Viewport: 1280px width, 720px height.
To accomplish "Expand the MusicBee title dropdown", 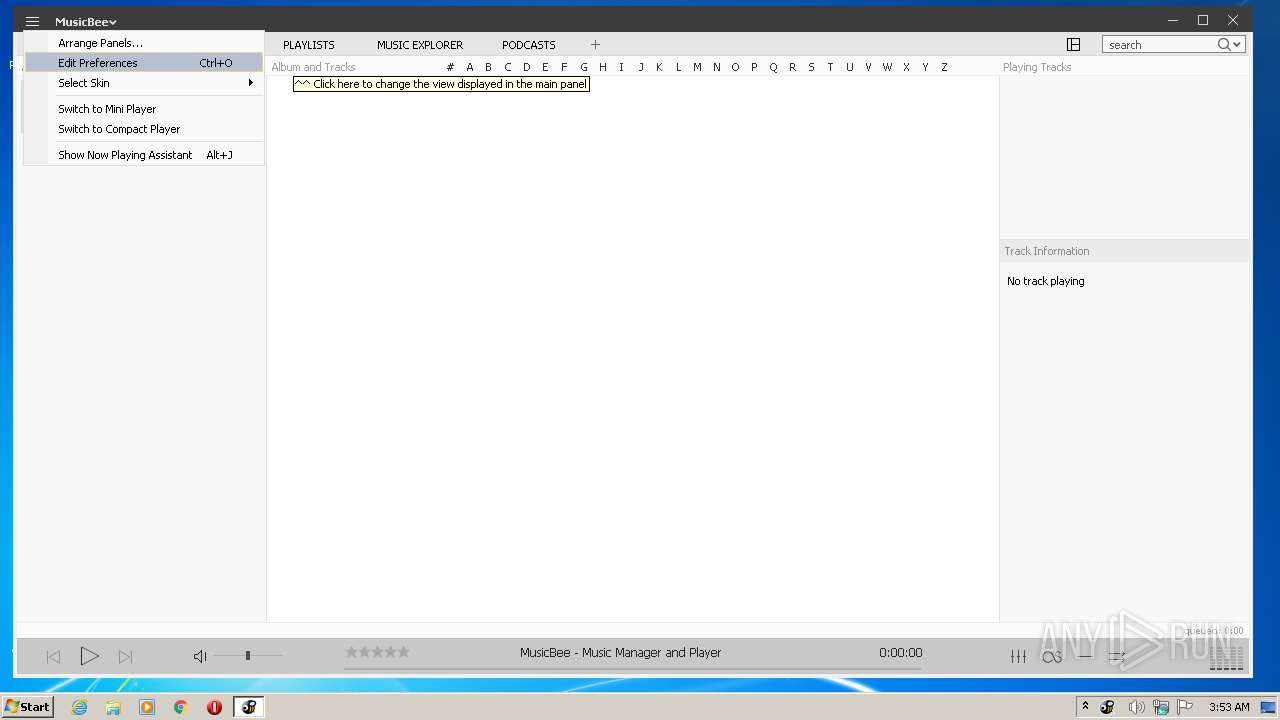I will pyautogui.click(x=86, y=22).
